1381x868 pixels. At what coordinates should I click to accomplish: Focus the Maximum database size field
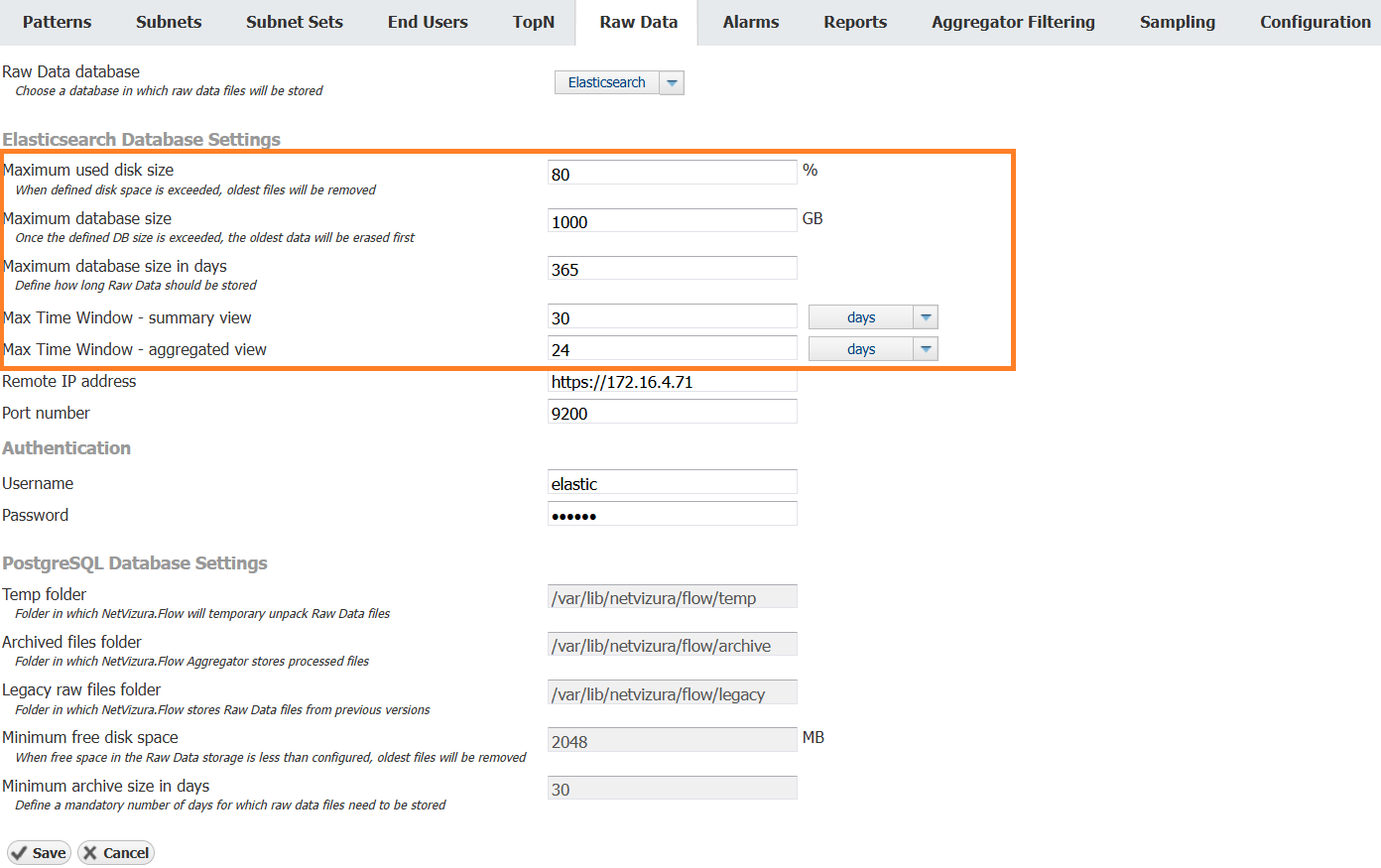tap(672, 221)
